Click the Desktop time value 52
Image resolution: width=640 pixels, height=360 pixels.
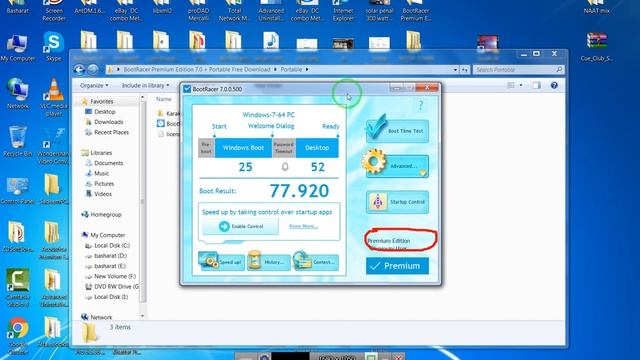click(x=318, y=167)
